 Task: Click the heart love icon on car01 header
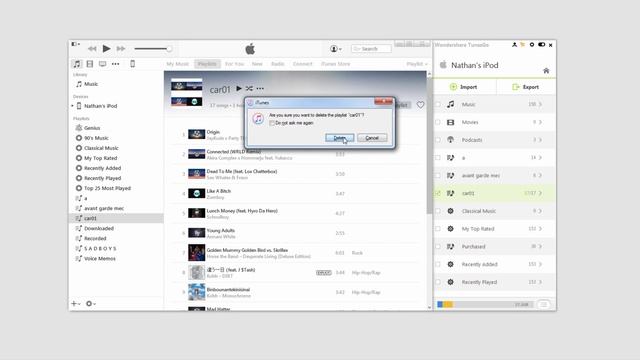(x=420, y=105)
